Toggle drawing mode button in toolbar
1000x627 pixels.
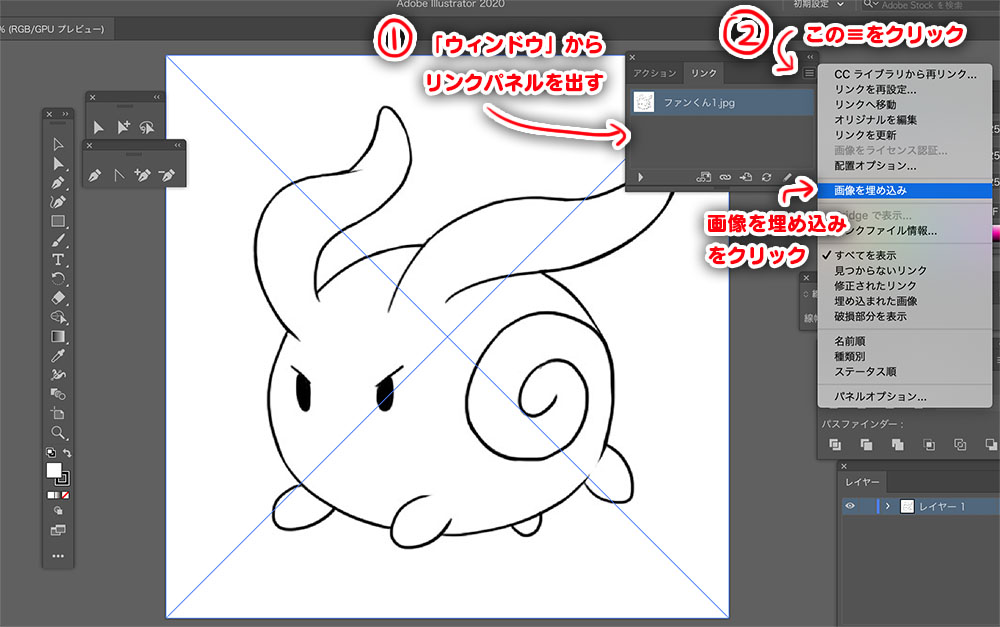[58, 511]
